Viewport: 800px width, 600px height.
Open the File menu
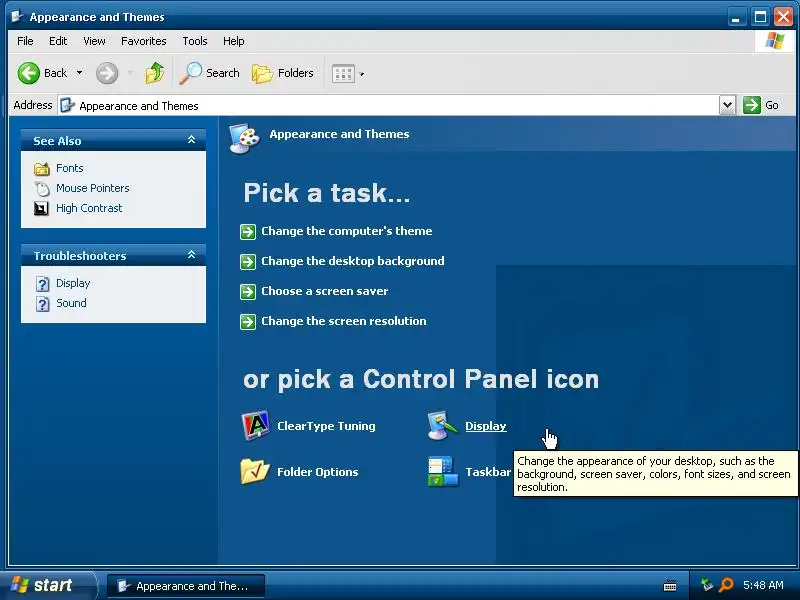(25, 41)
